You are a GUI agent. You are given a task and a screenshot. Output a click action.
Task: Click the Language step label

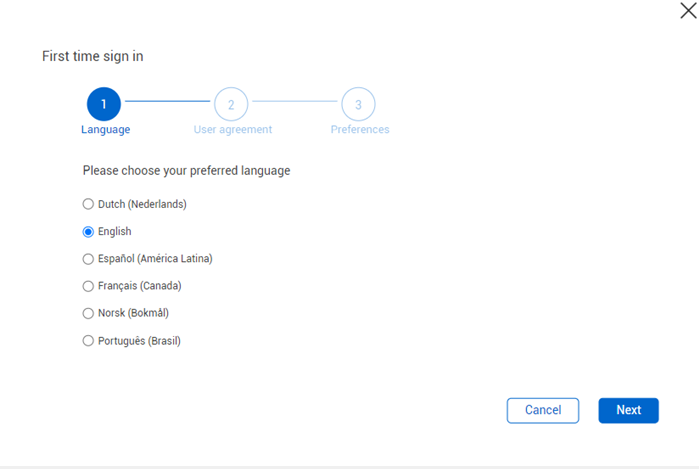[x=105, y=130]
